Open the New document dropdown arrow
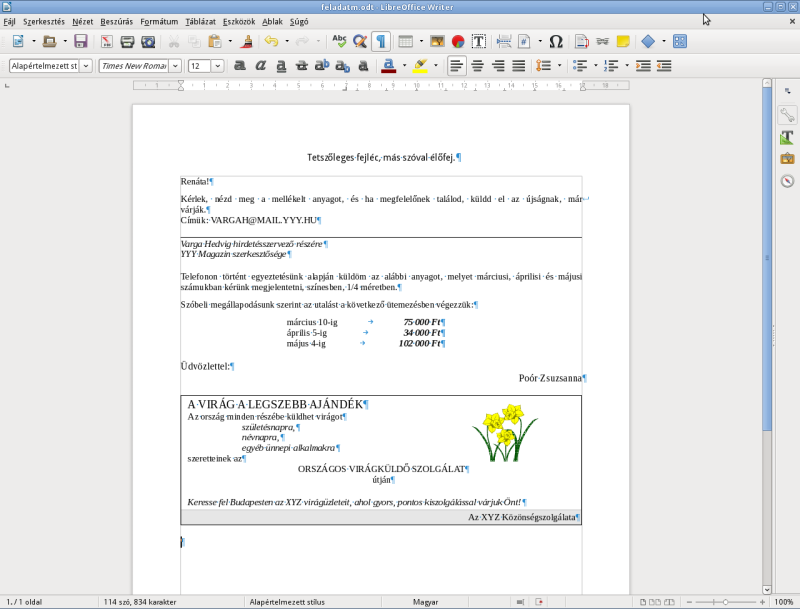800x609 pixels. (x=34, y=41)
